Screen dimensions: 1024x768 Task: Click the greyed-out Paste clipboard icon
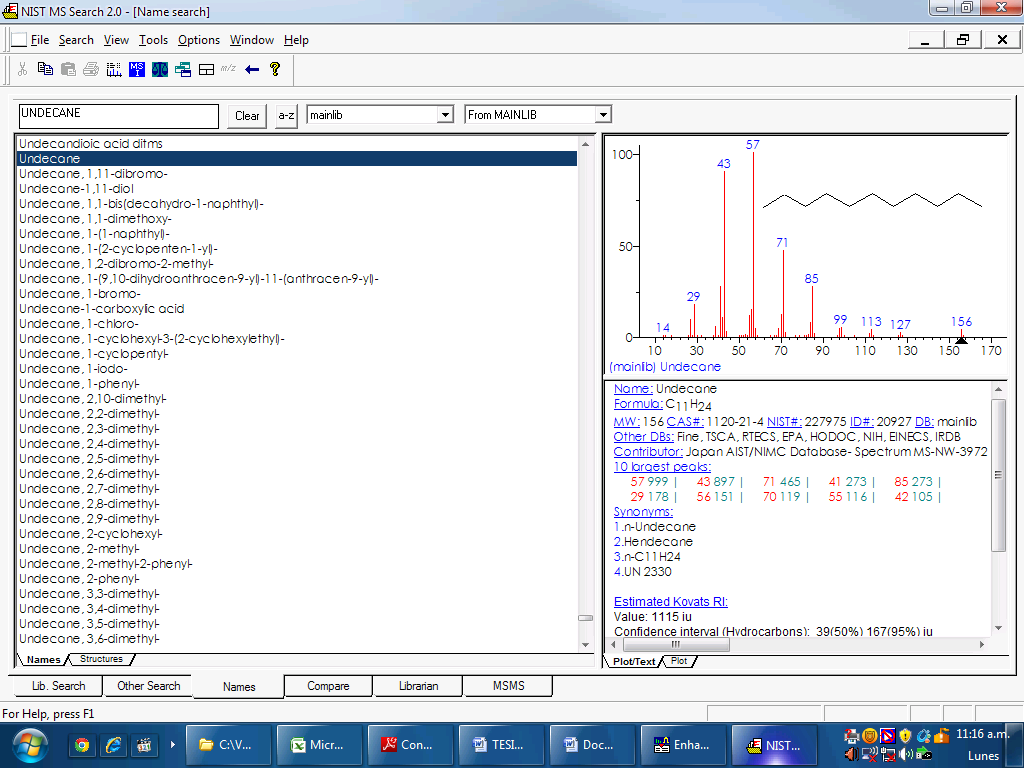[68, 69]
